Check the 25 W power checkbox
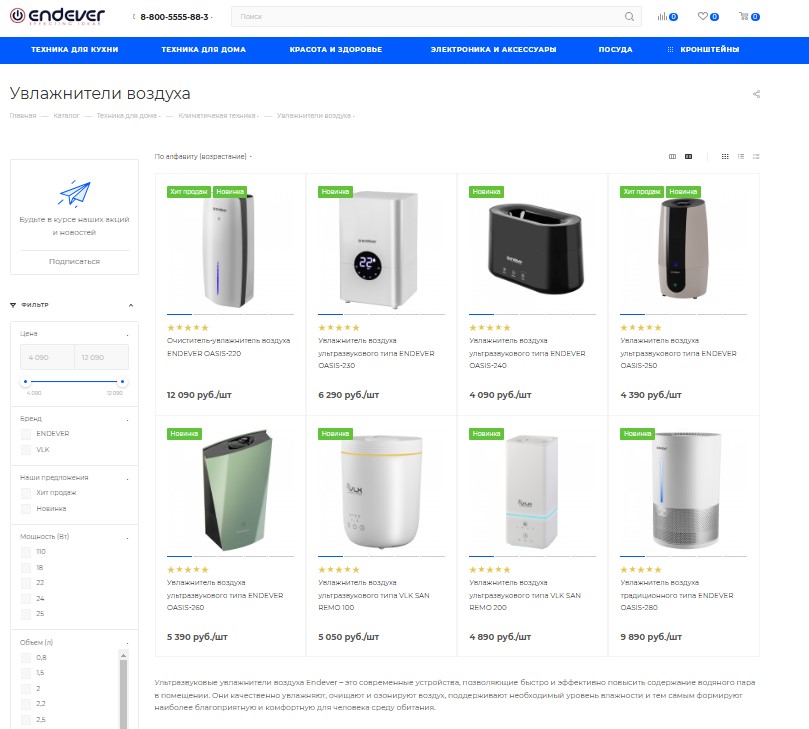 pyautogui.click(x=26, y=614)
